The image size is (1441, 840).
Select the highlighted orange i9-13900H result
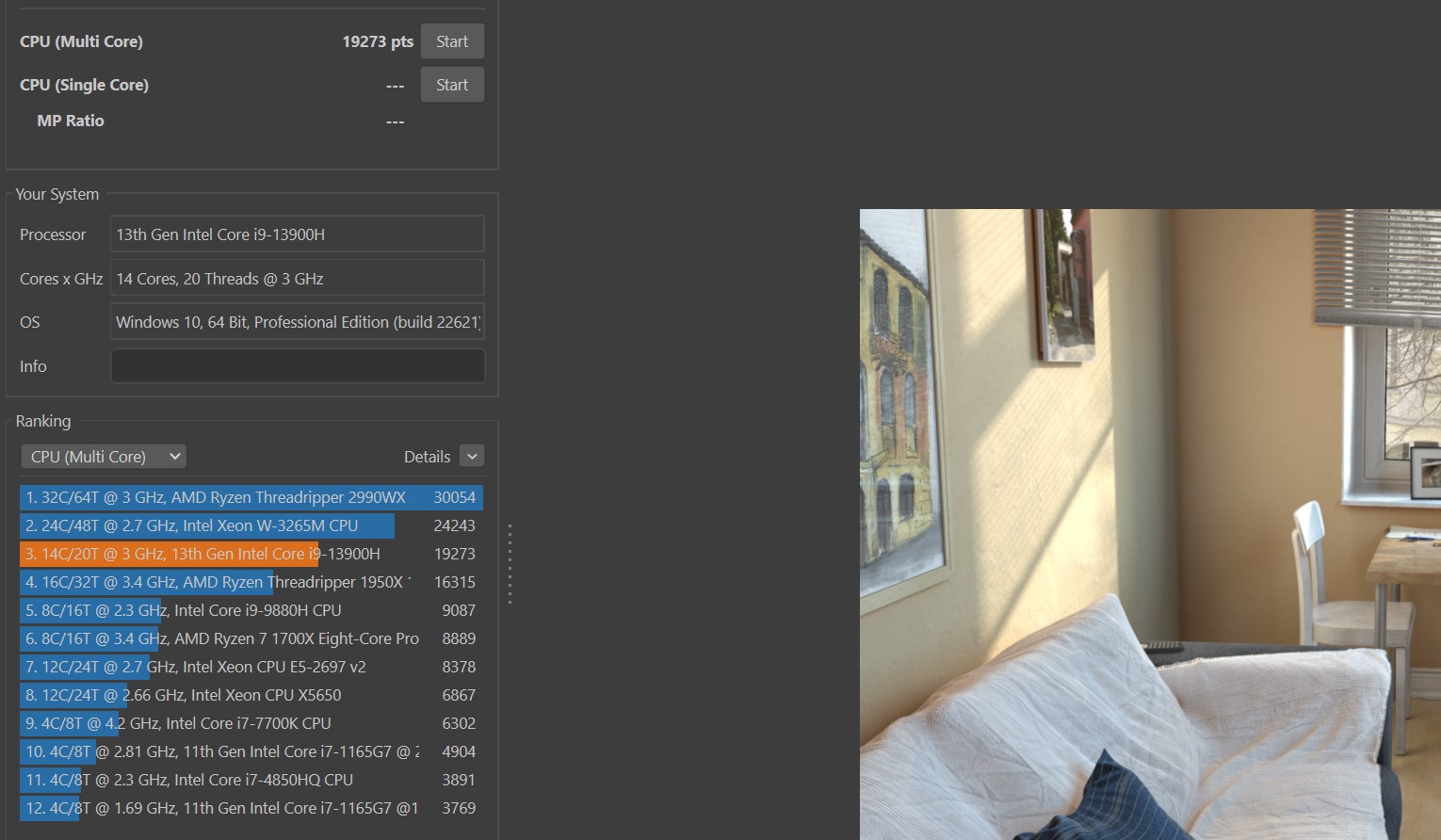pos(251,554)
